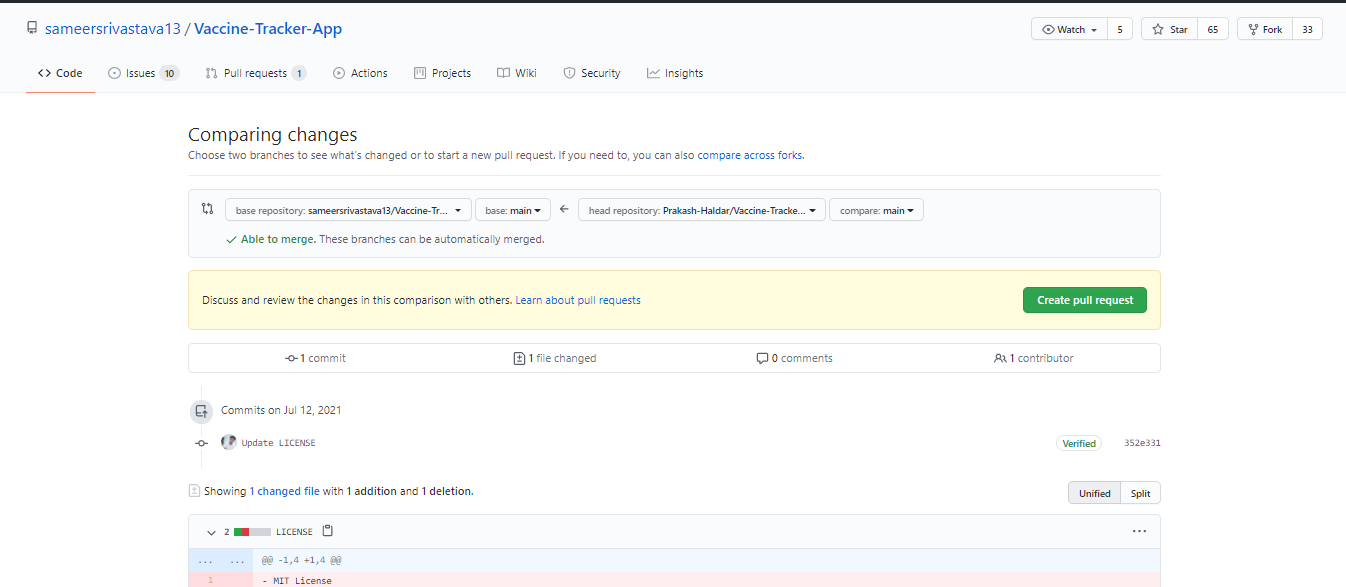Image resolution: width=1346 pixels, height=587 pixels.
Task: Open the Update LICENSE commit
Action: 278,443
